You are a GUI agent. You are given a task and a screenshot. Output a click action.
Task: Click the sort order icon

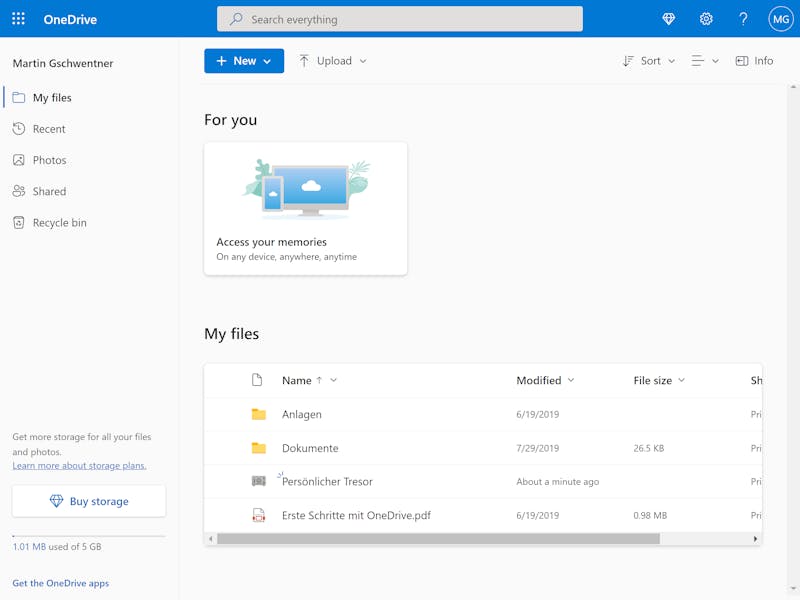(628, 61)
